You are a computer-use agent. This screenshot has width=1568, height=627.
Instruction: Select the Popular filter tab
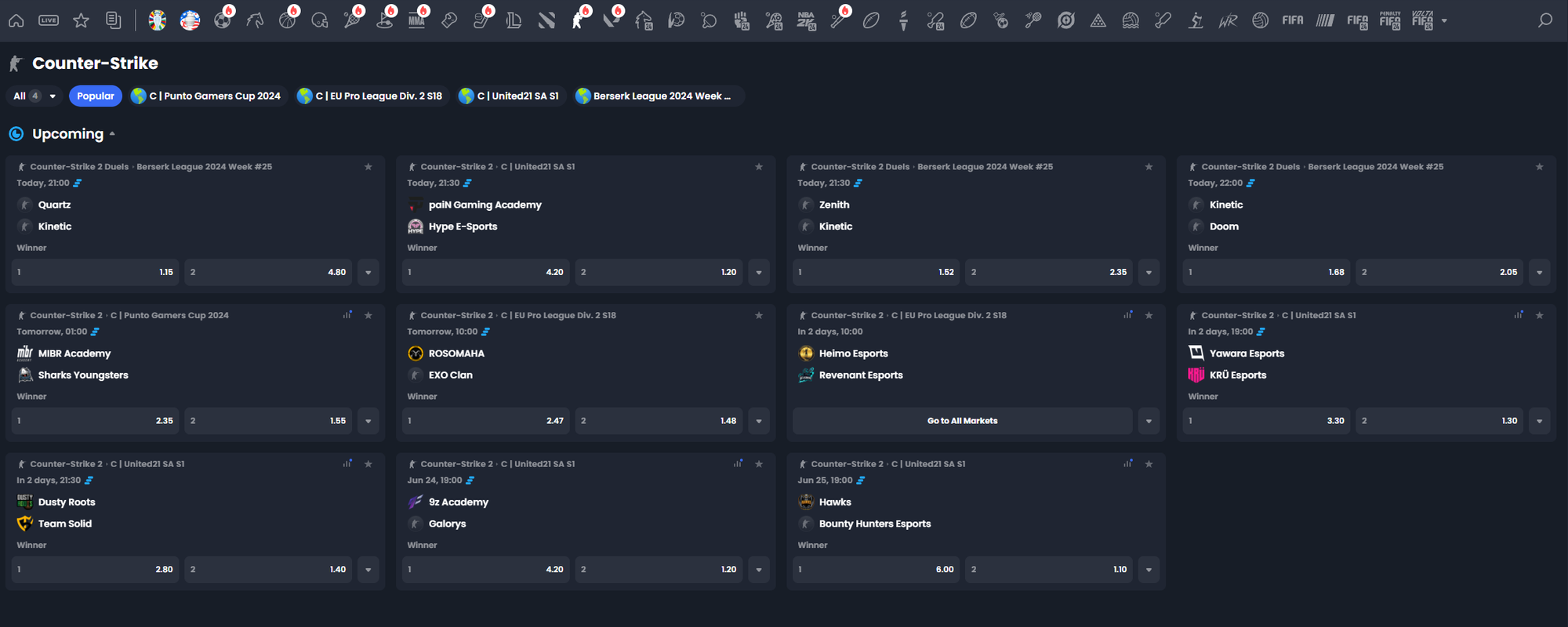(x=96, y=96)
